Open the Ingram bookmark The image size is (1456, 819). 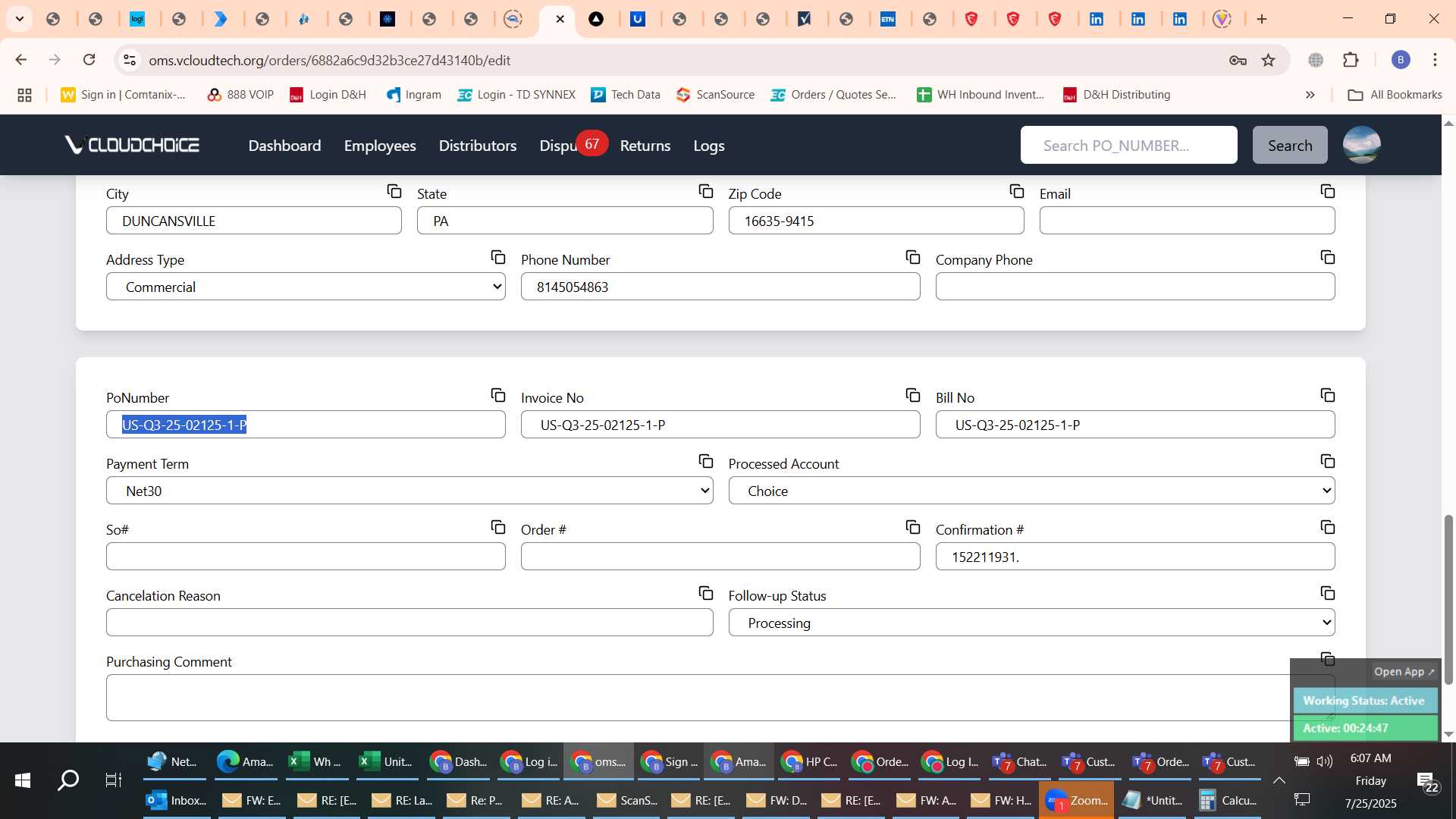(x=414, y=95)
